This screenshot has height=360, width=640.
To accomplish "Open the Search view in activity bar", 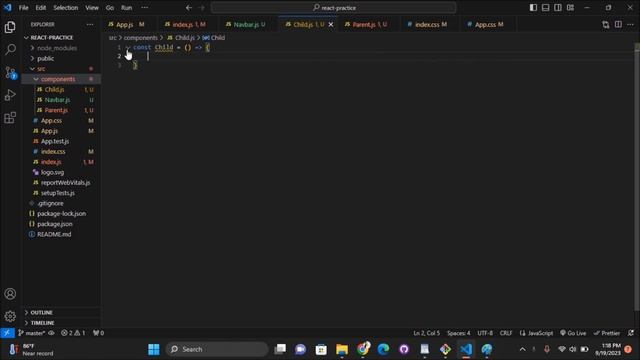I will pos(10,50).
